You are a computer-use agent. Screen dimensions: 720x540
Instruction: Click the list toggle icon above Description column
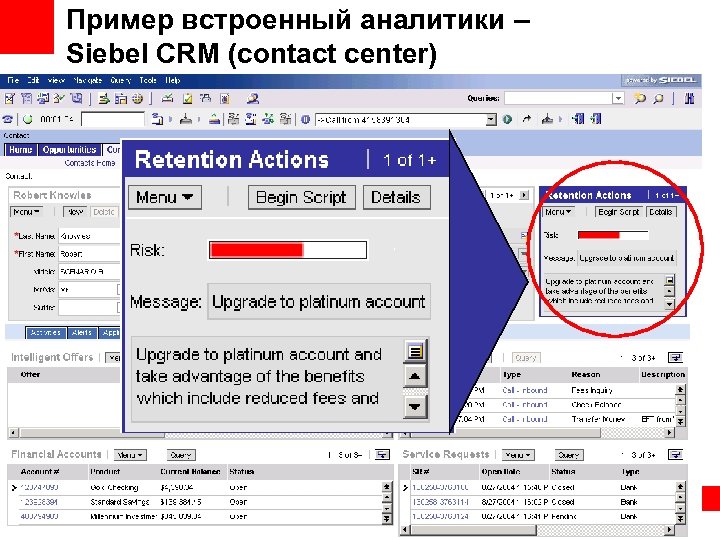click(x=675, y=357)
